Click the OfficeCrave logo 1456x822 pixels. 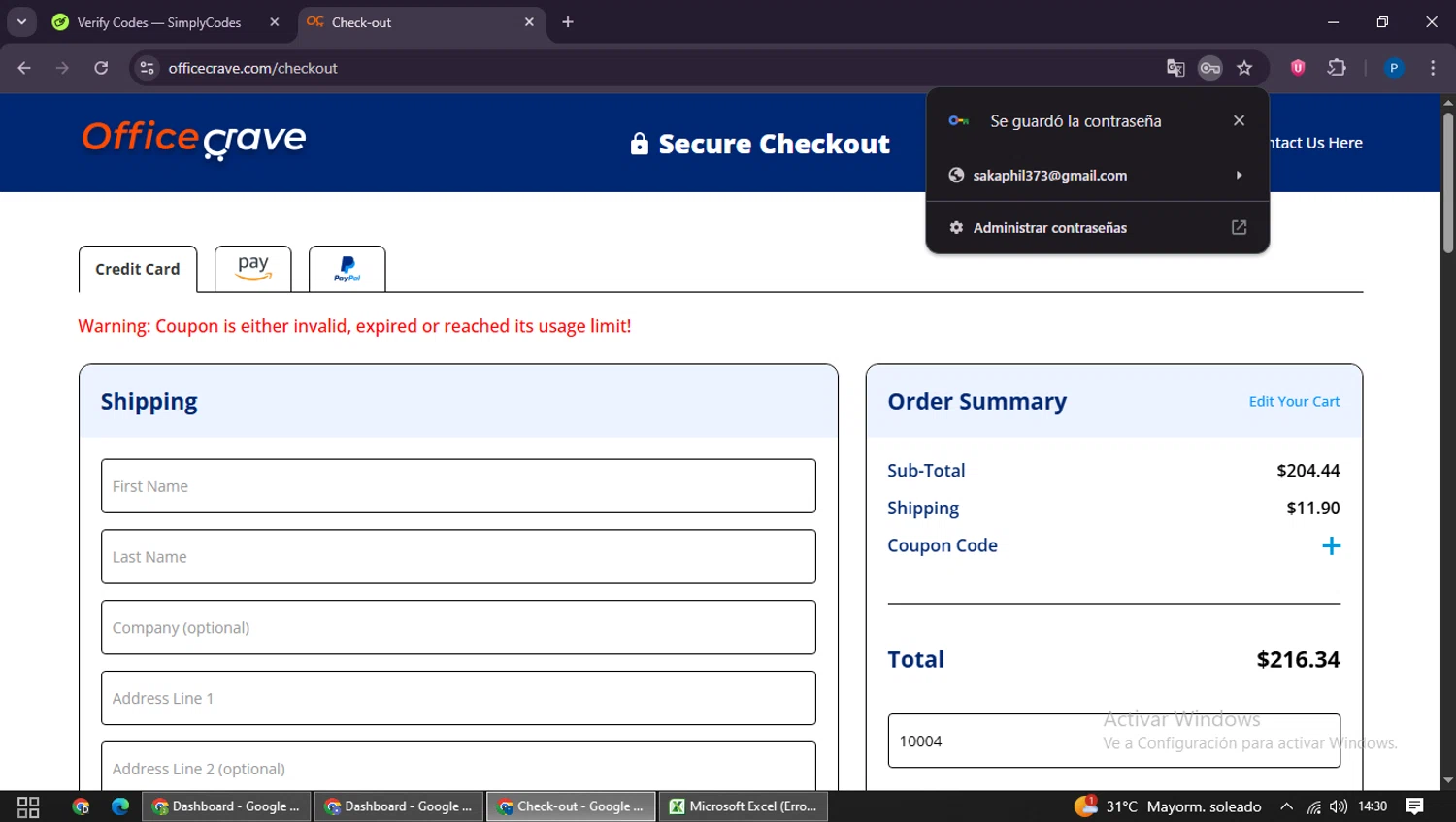pos(194,141)
